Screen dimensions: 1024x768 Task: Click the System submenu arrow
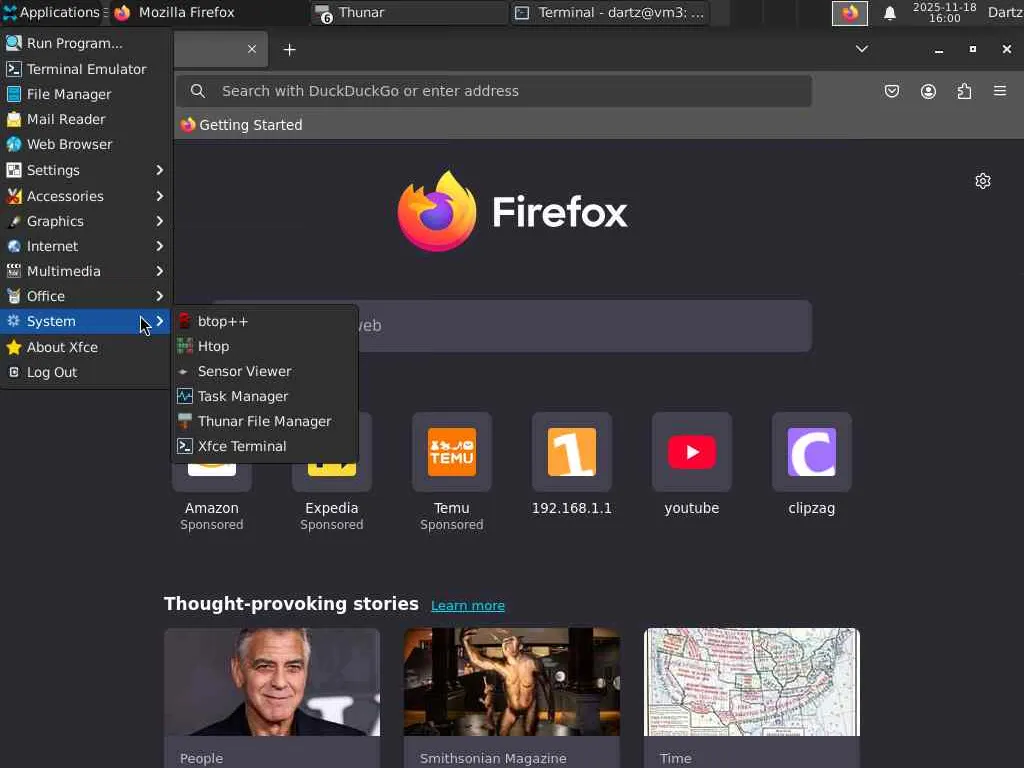[159, 321]
